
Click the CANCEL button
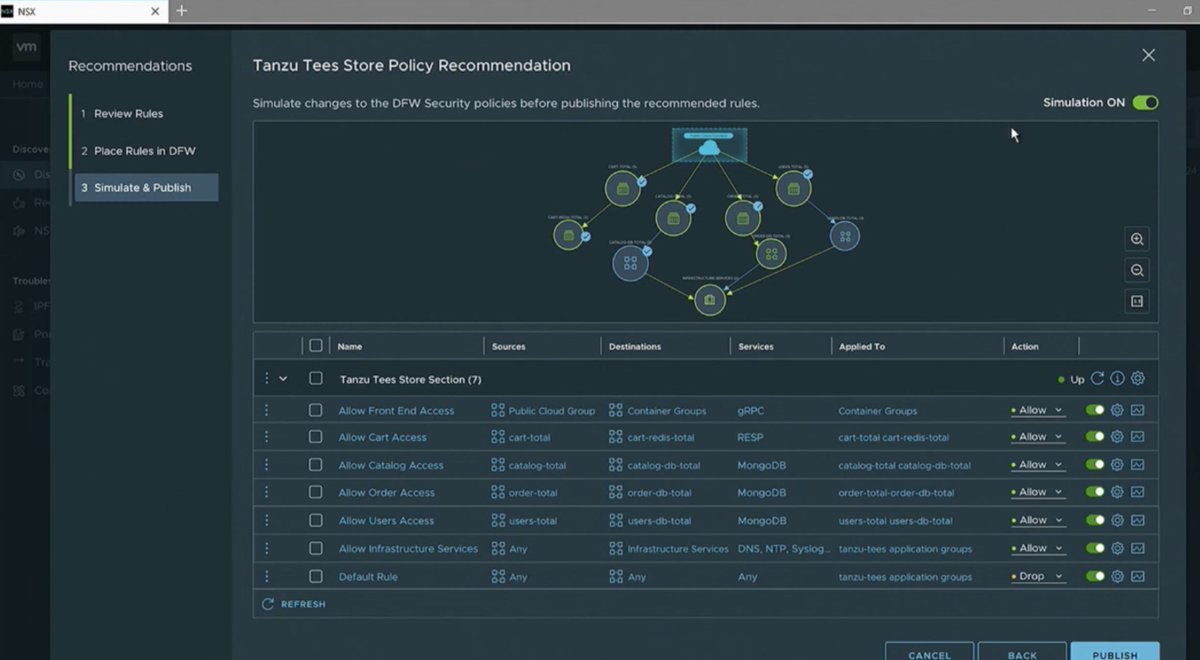coord(929,653)
